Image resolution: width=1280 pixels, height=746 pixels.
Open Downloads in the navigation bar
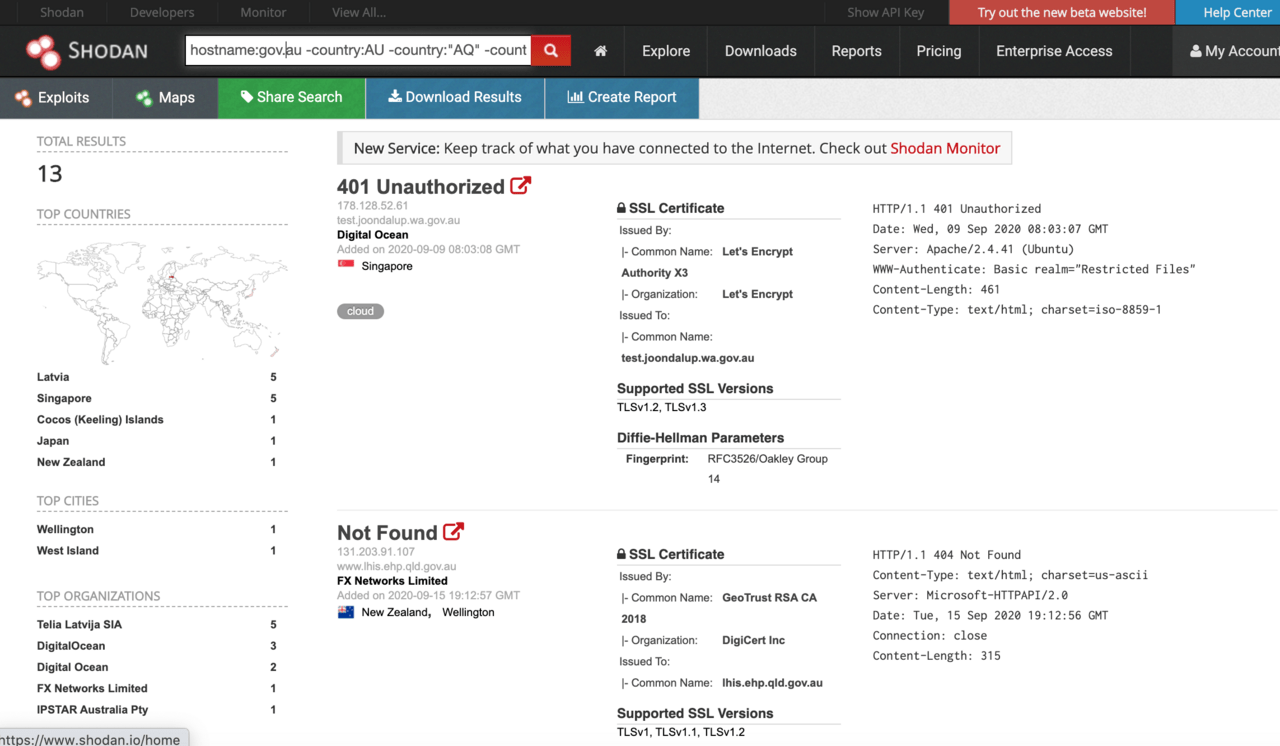tap(761, 51)
